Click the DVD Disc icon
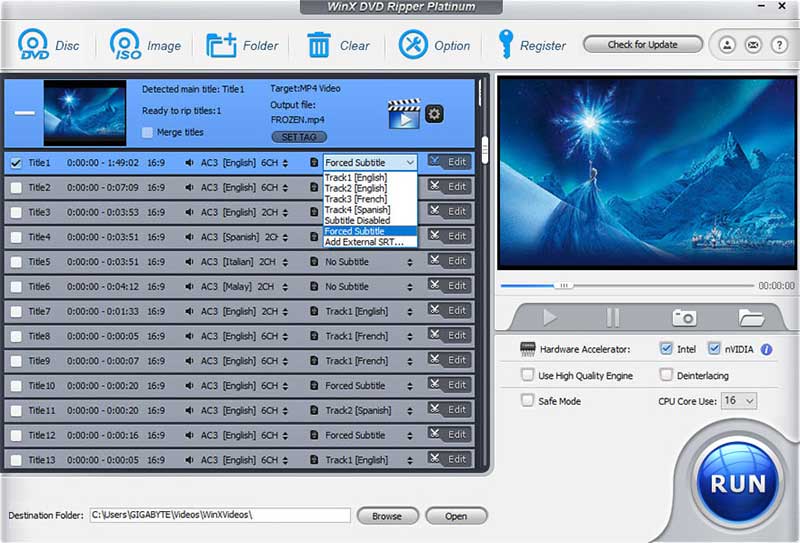 point(33,45)
